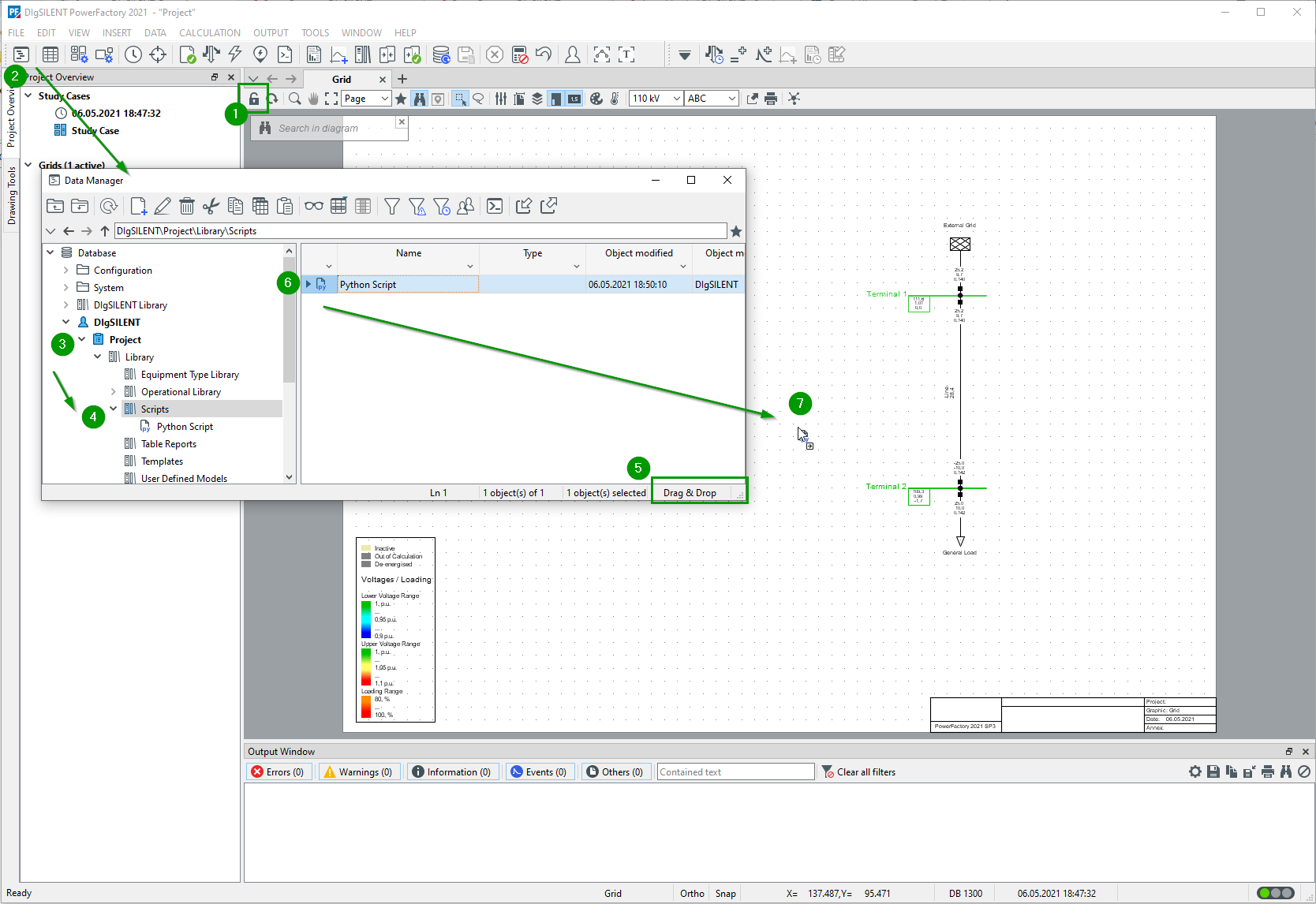Click the Diagram Colouring palette icon
The height and width of the screenshot is (904, 1316).
point(596,99)
